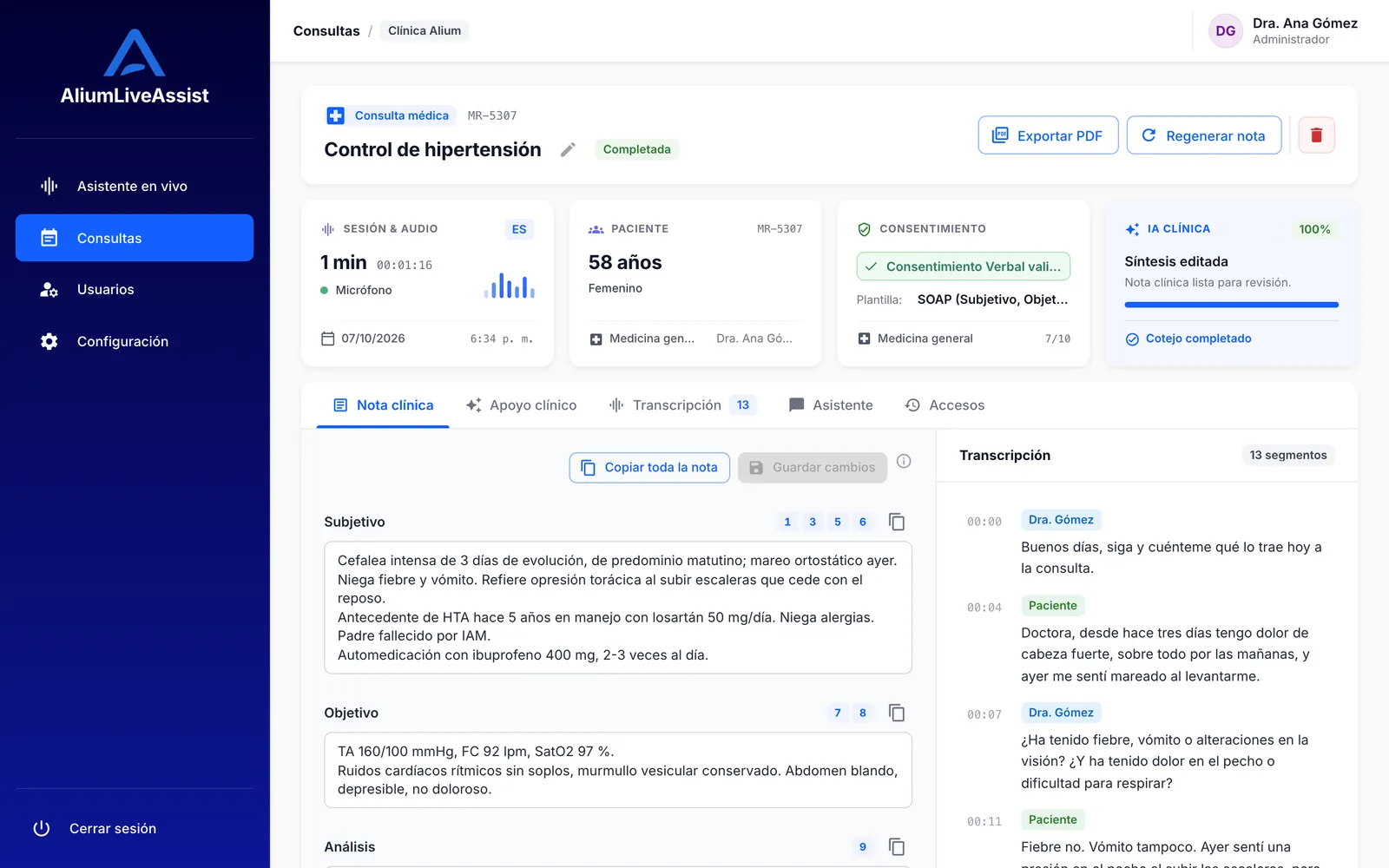The height and width of the screenshot is (868, 1389).
Task: Click inside the Subjetivo text area
Action: (x=618, y=608)
